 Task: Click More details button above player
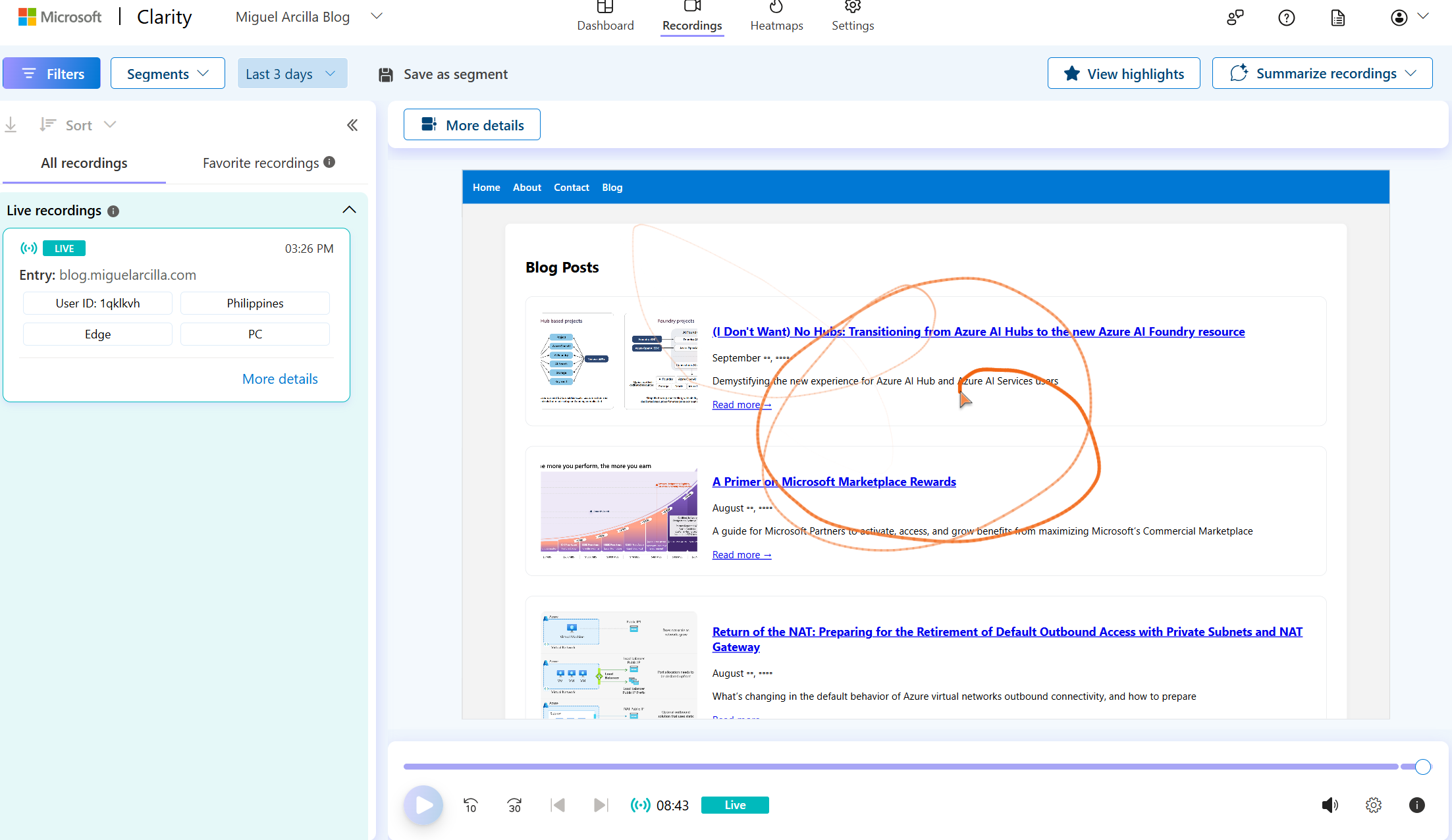coord(471,124)
